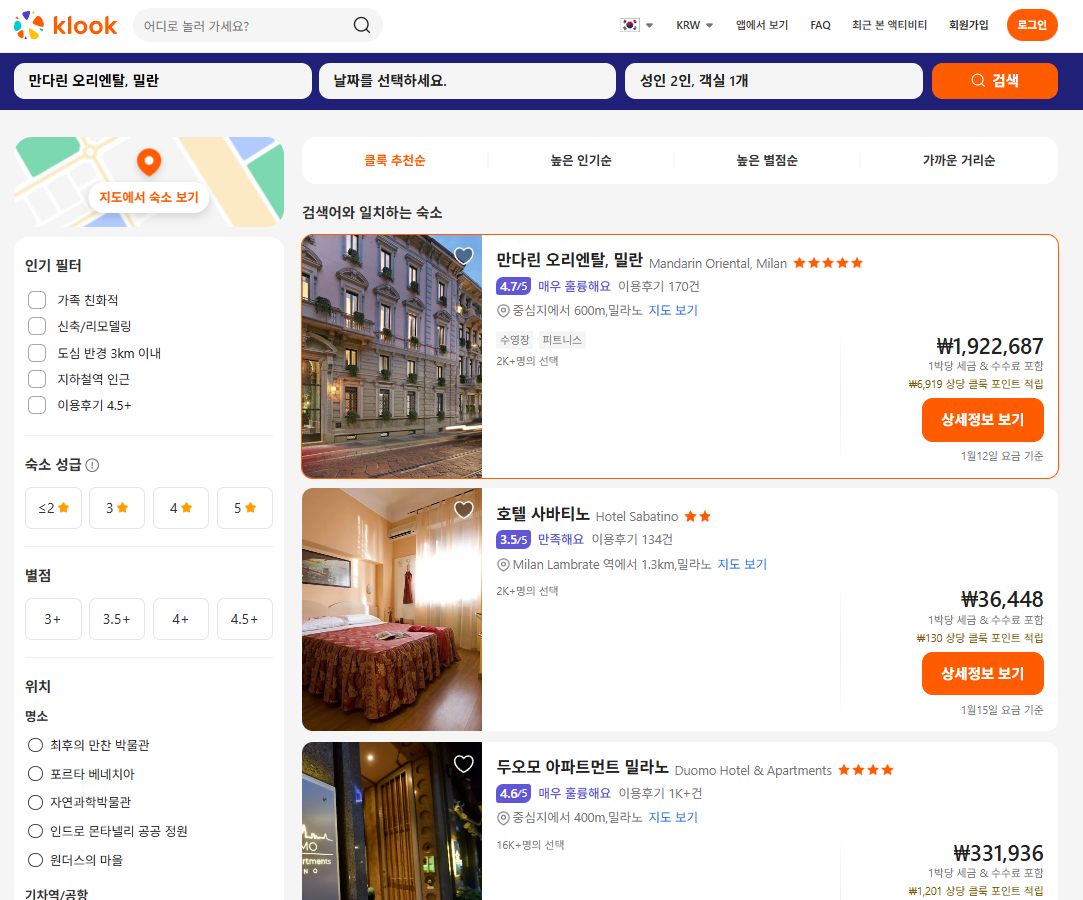Select the ≤2 star class filter

point(53,508)
